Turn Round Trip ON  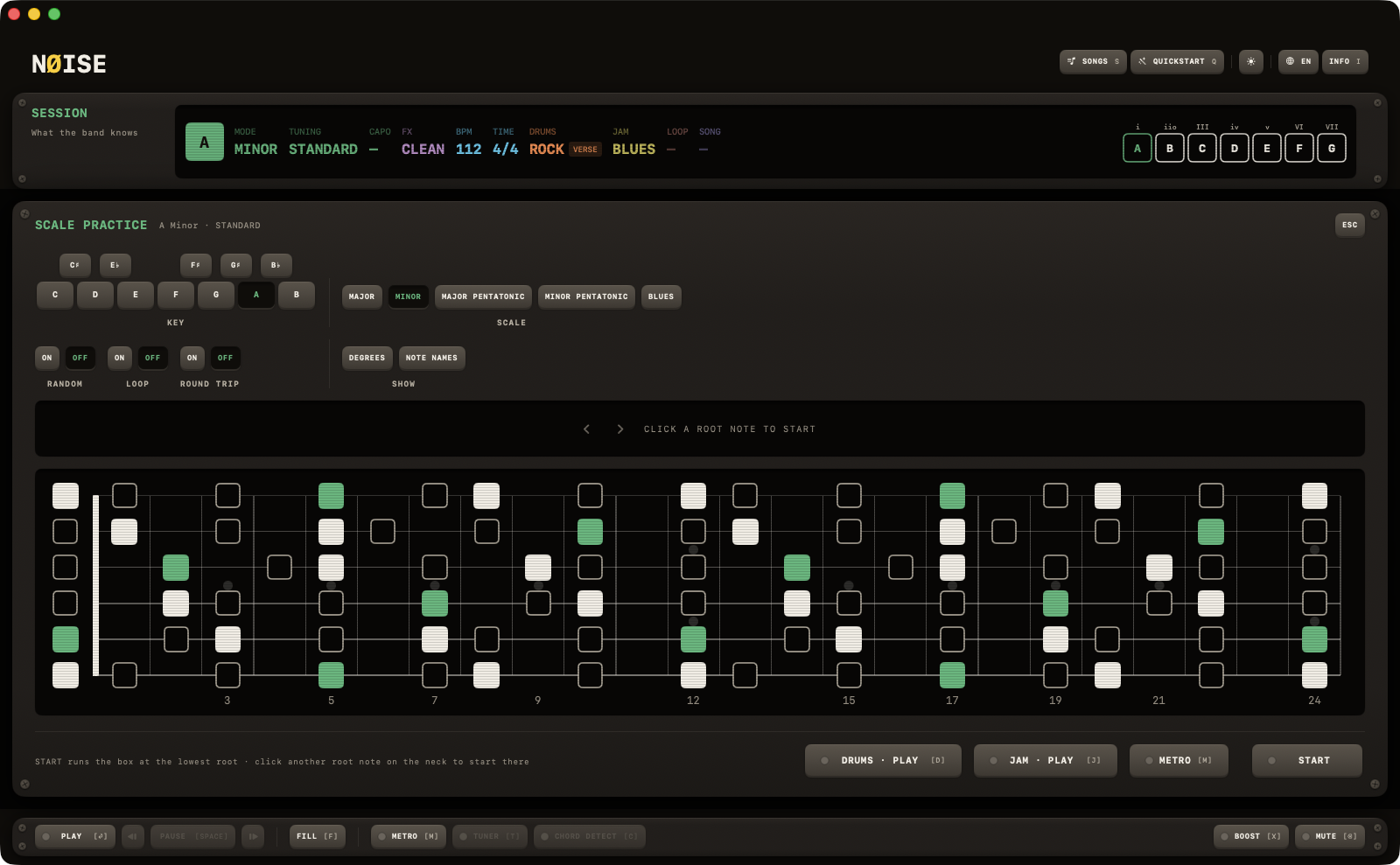(192, 358)
